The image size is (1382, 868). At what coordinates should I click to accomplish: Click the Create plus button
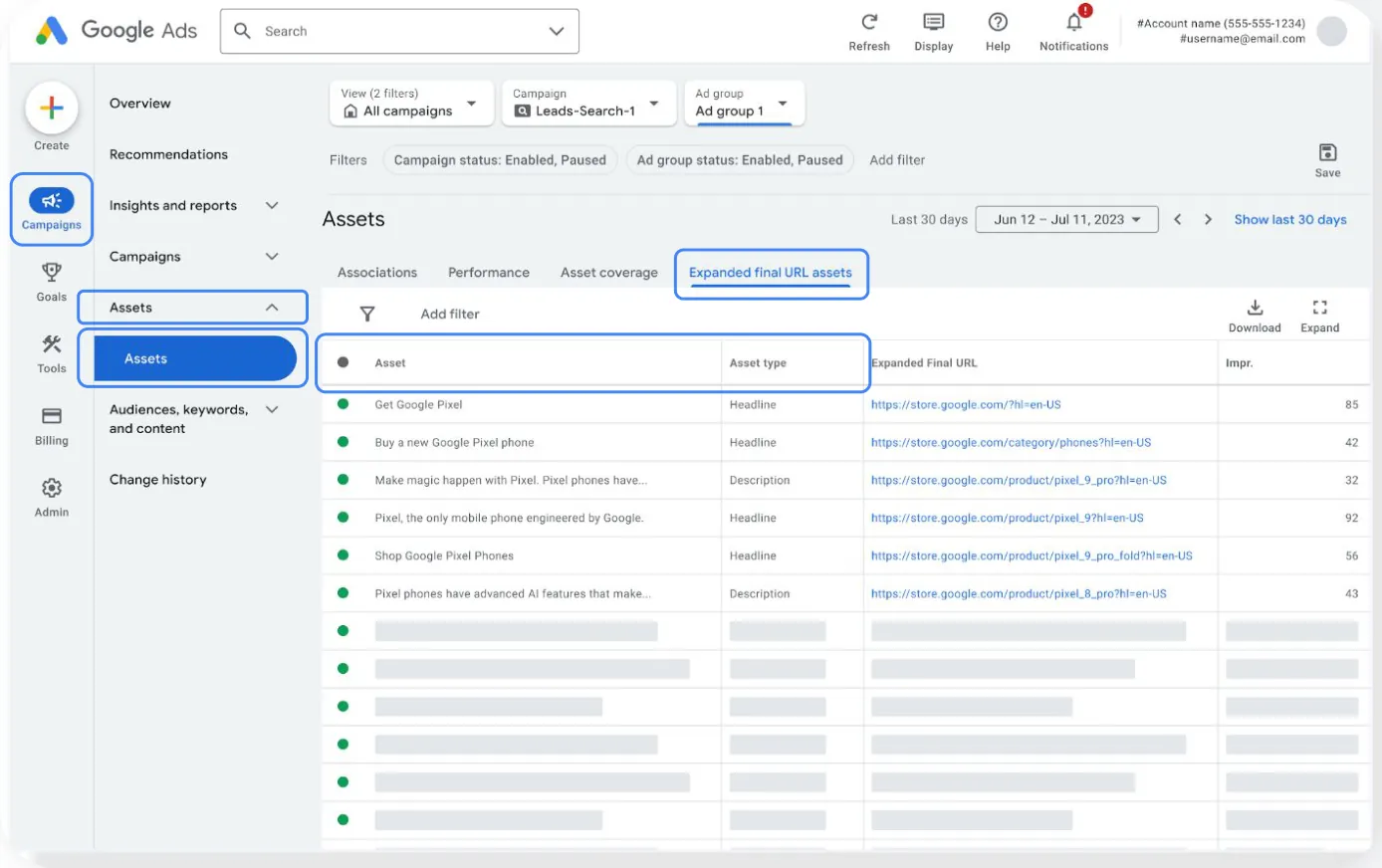[52, 108]
